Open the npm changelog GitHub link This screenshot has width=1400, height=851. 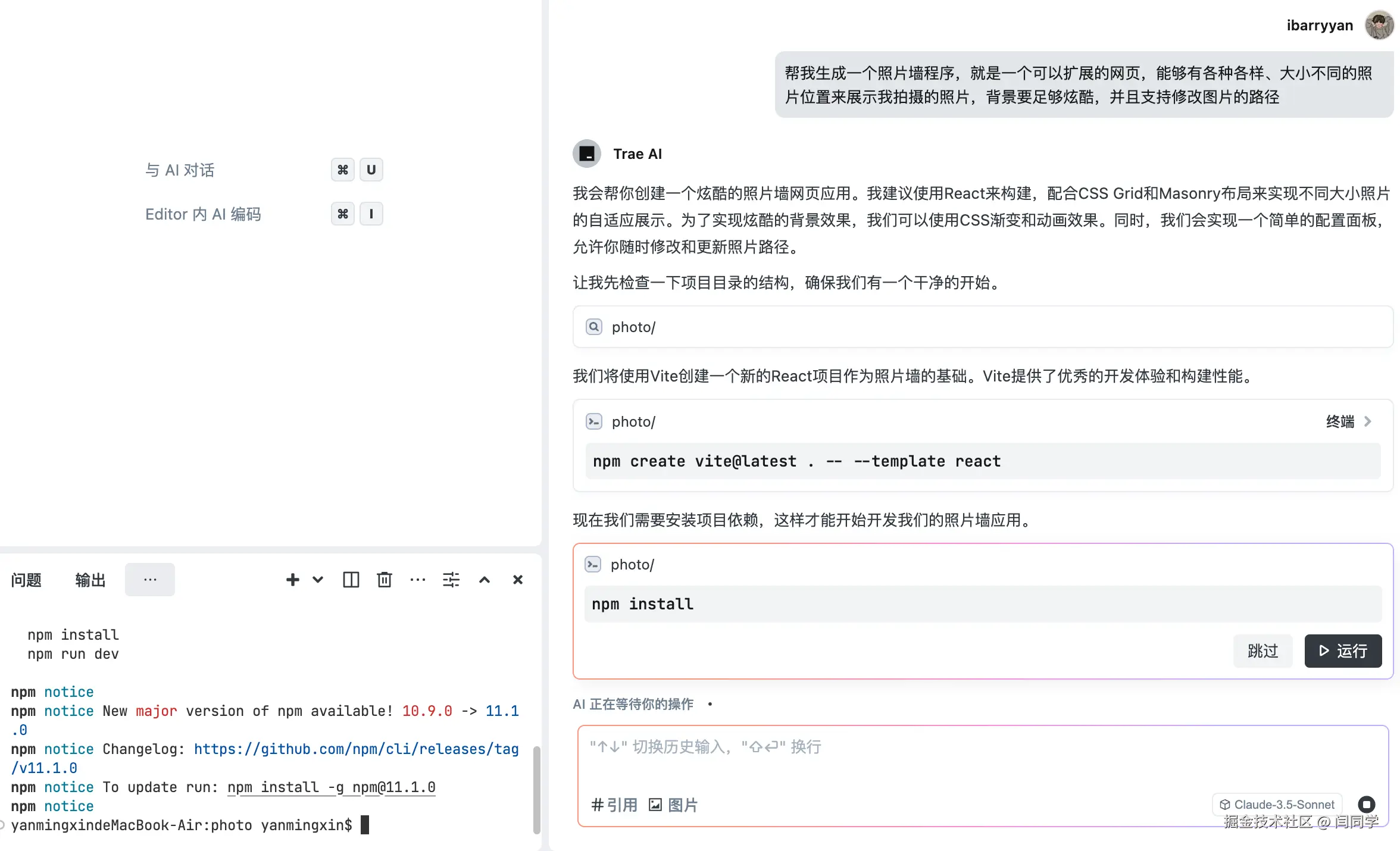tap(356, 749)
